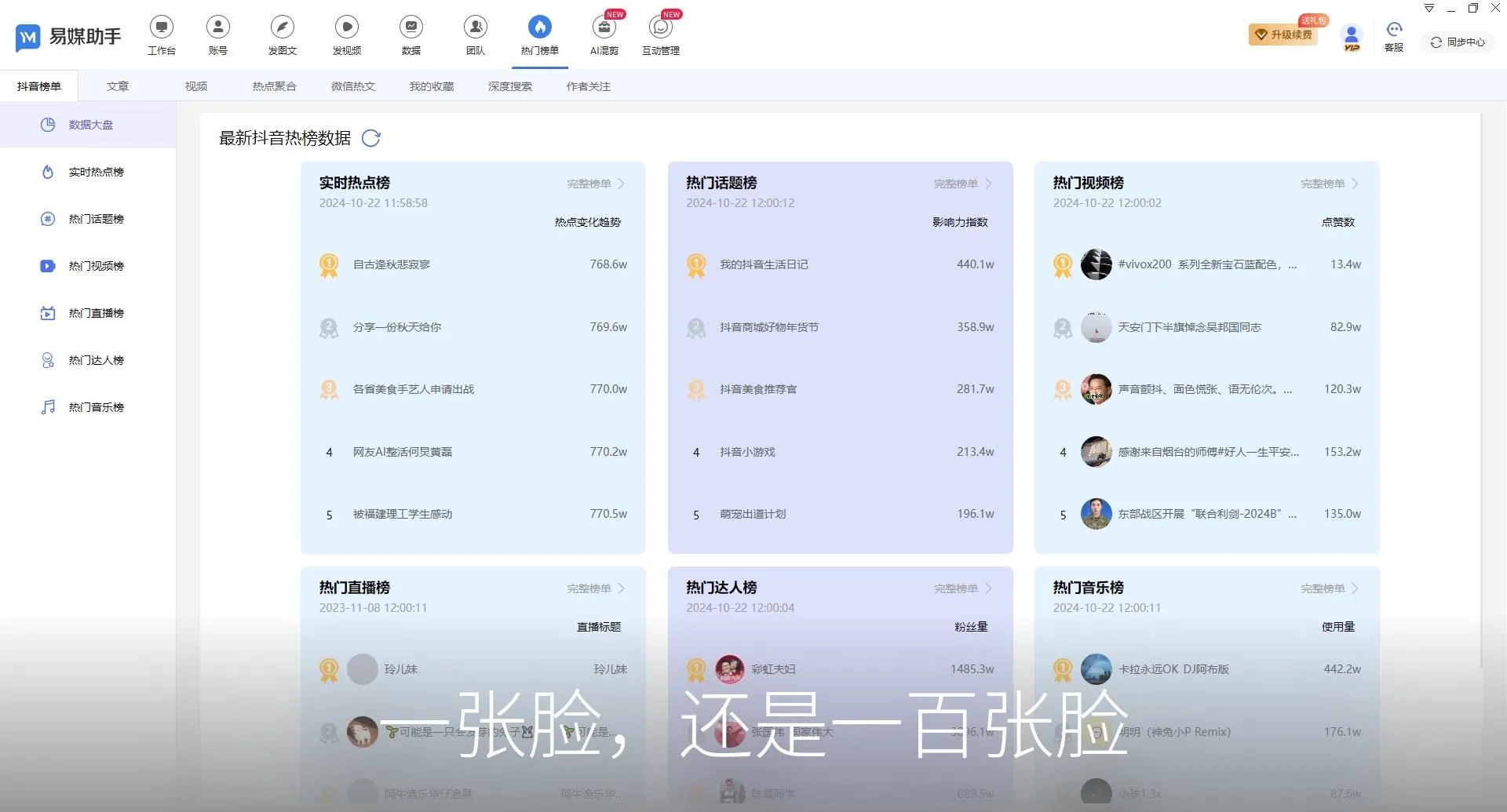Open the title bar dropdown triangle menu
The image size is (1507, 812).
point(1429,9)
